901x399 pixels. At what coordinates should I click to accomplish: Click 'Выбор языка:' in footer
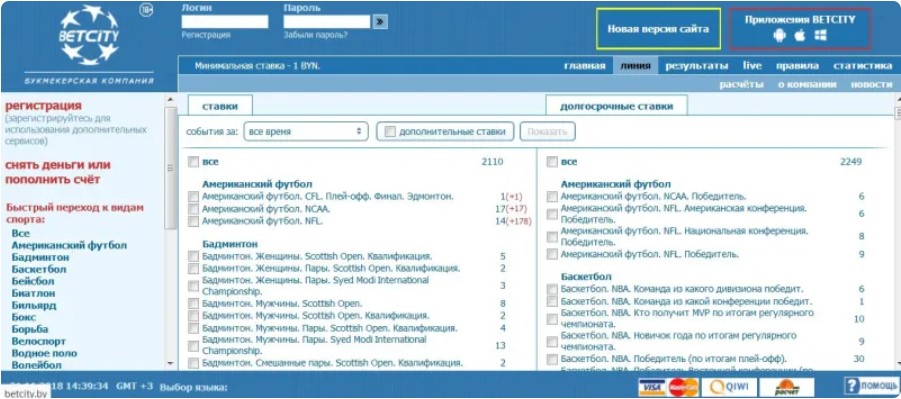coord(193,387)
